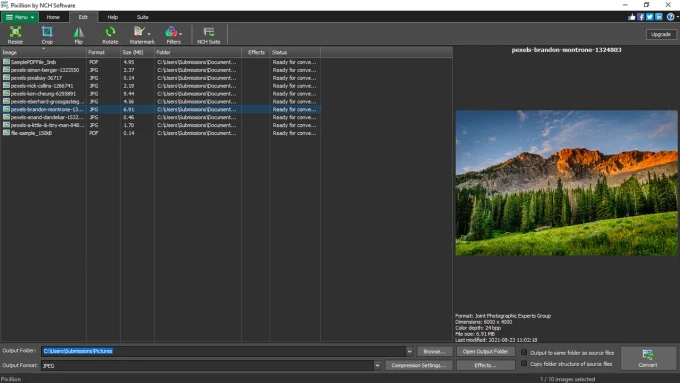The height and width of the screenshot is (383, 680).
Task: Open Compression Settings
Action: tap(418, 365)
